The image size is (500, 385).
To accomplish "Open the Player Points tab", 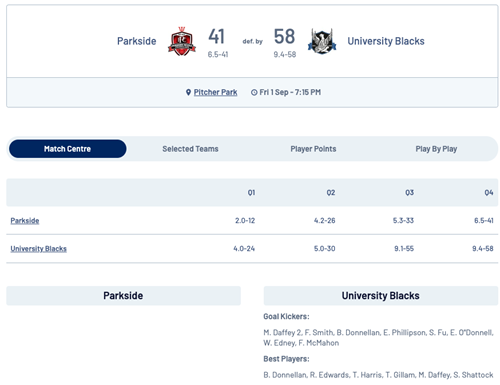I will 313,149.
